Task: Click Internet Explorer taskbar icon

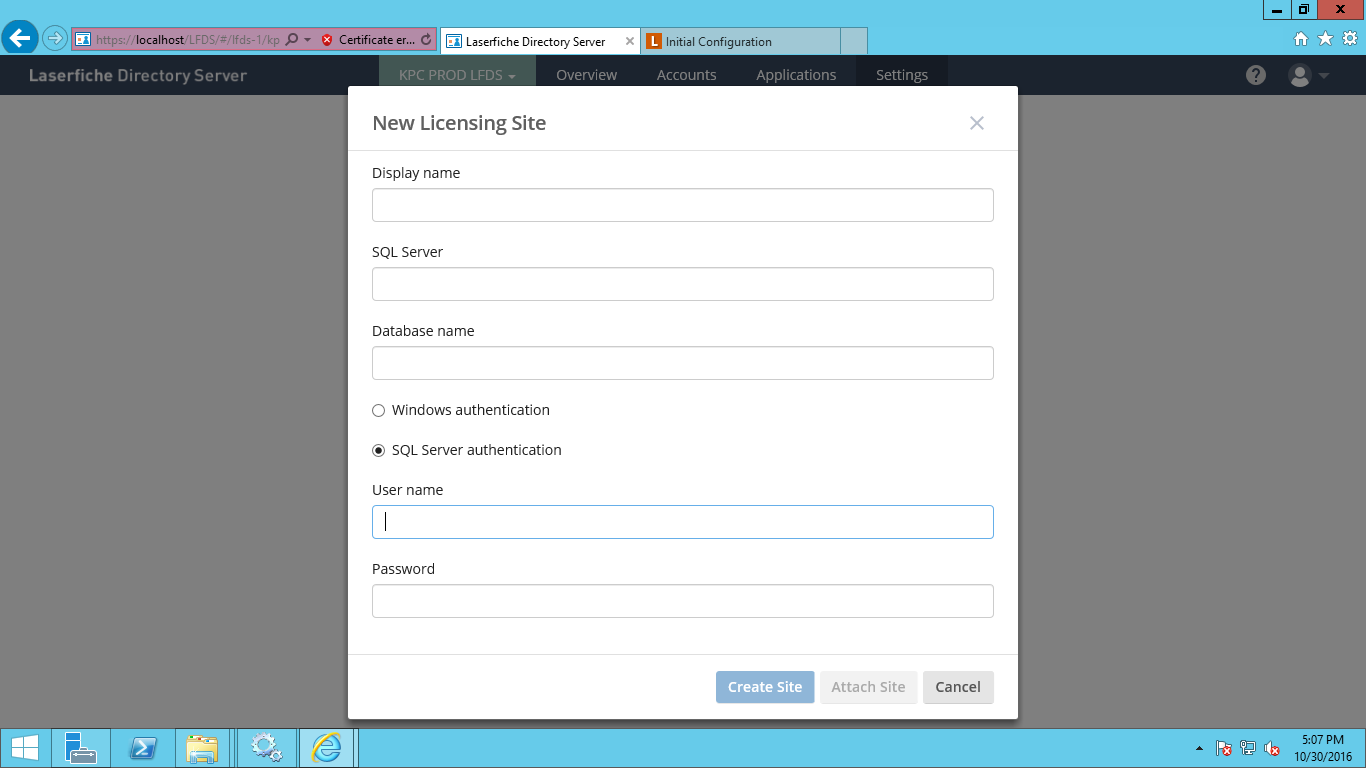Action: click(x=327, y=748)
